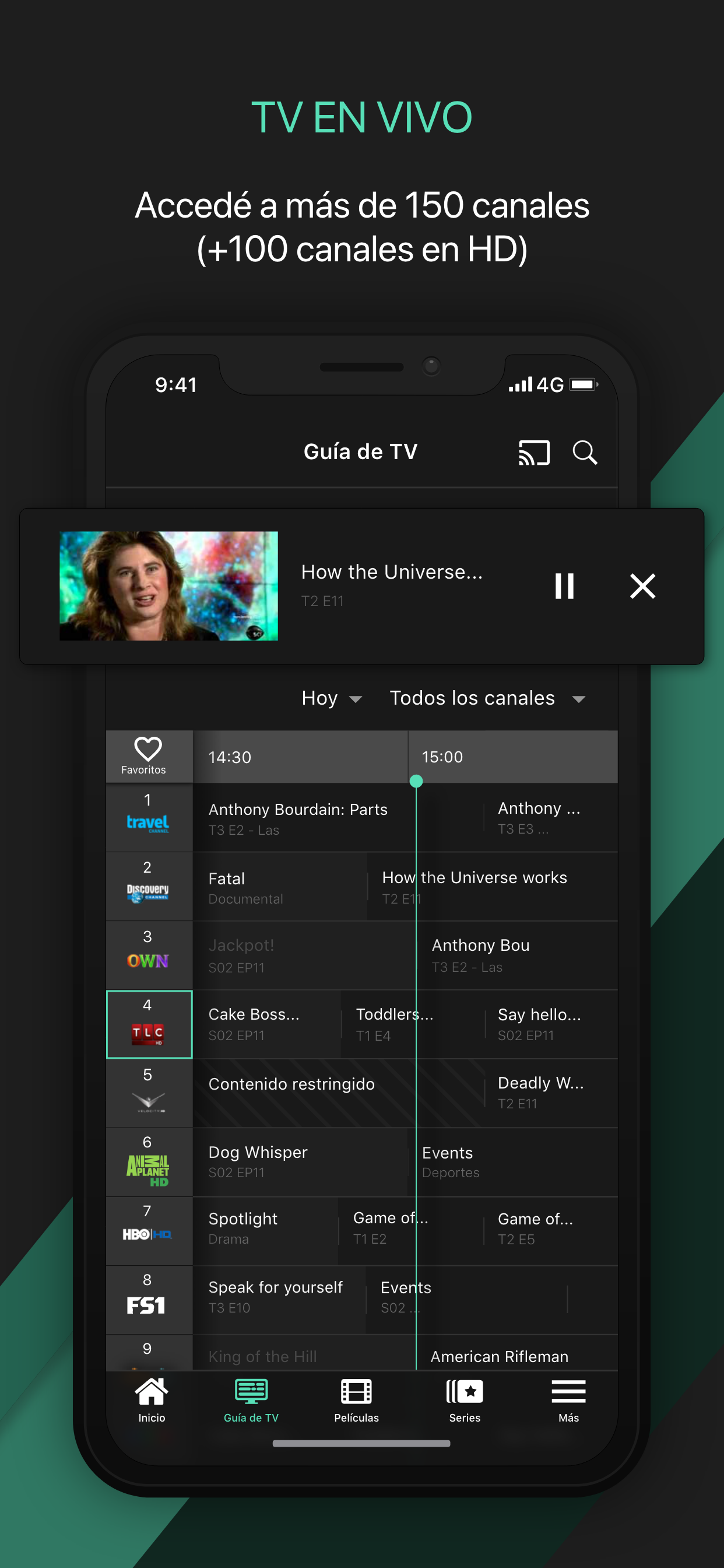Open search with magnifier icon
724x1568 pixels.
[585, 452]
